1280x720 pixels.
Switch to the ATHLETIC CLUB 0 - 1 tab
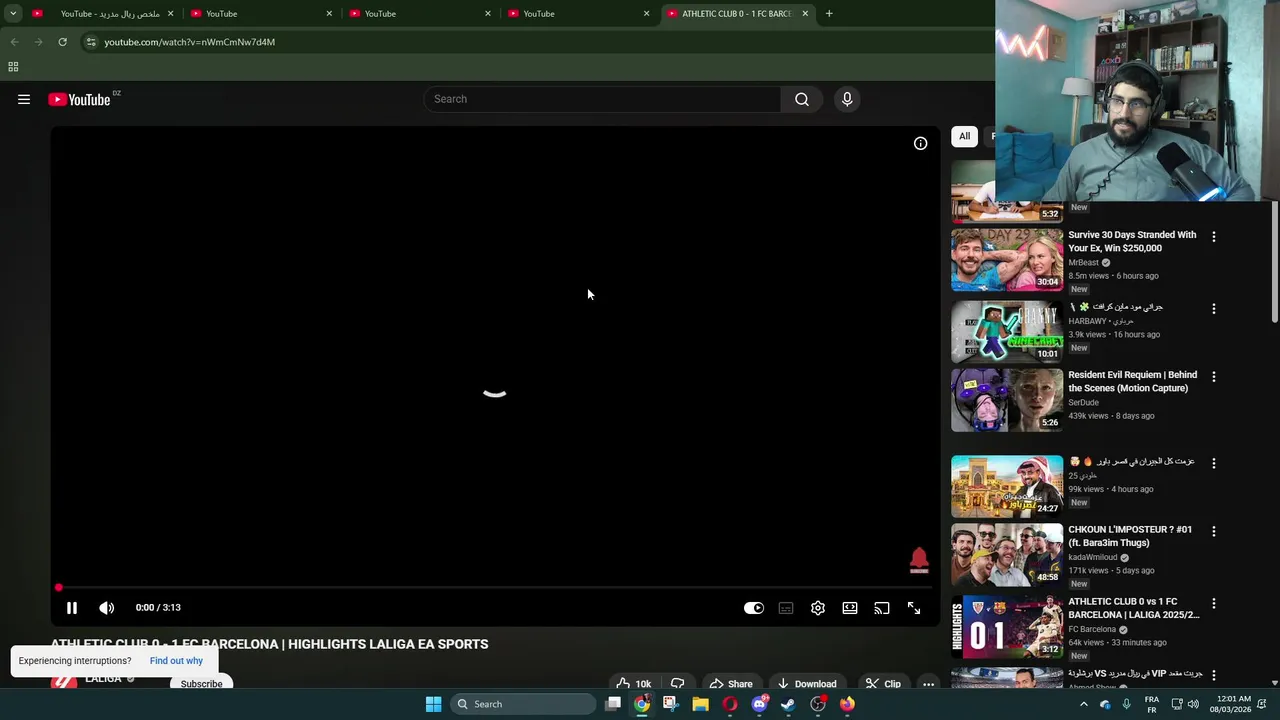pos(738,14)
